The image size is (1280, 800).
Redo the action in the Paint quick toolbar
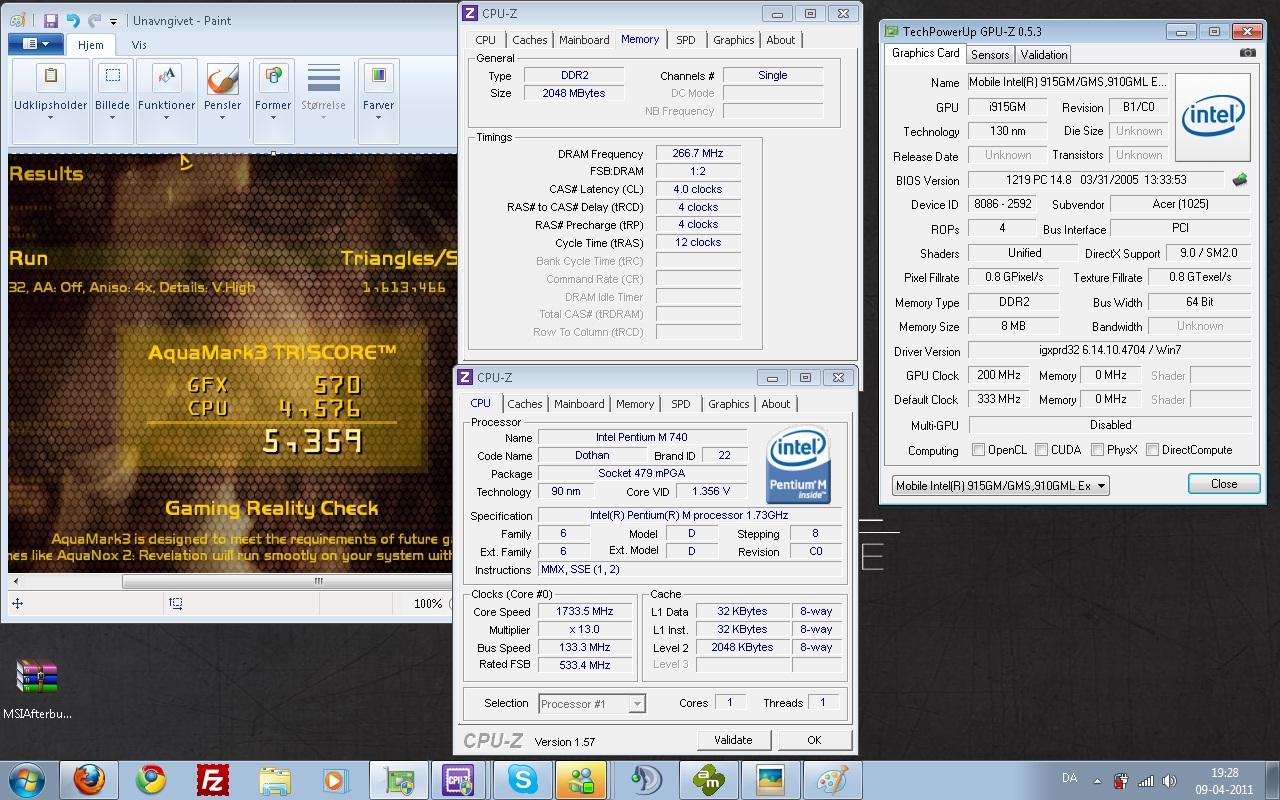pos(94,20)
